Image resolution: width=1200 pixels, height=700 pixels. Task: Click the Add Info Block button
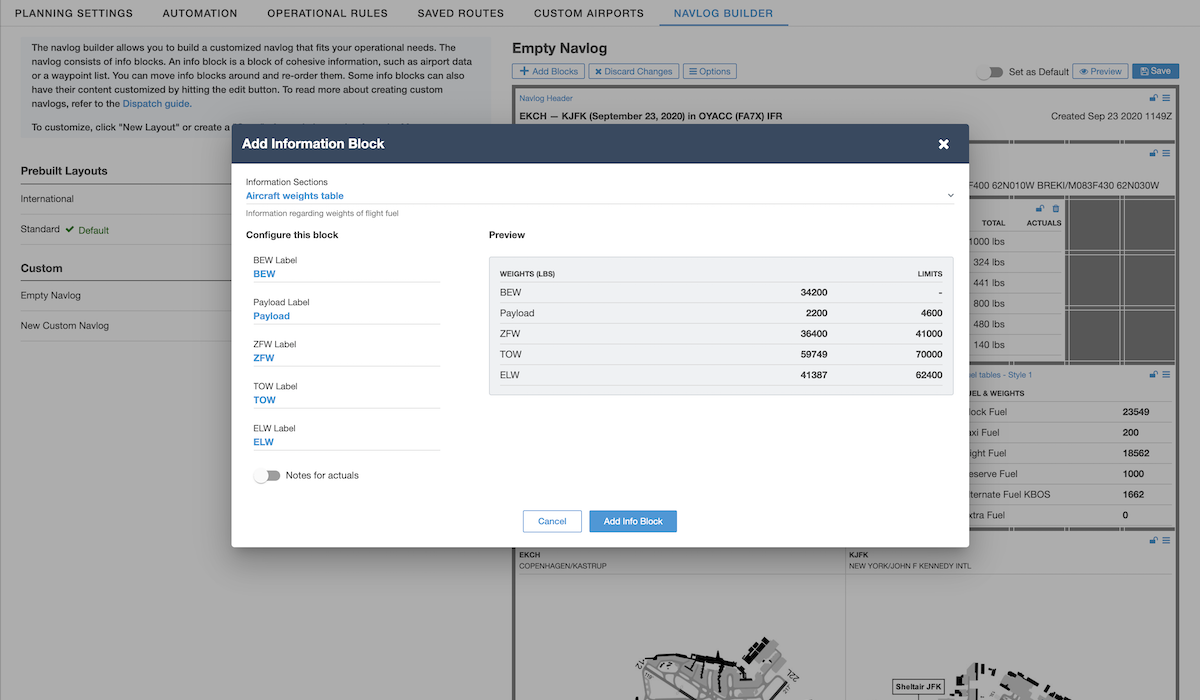(x=633, y=521)
